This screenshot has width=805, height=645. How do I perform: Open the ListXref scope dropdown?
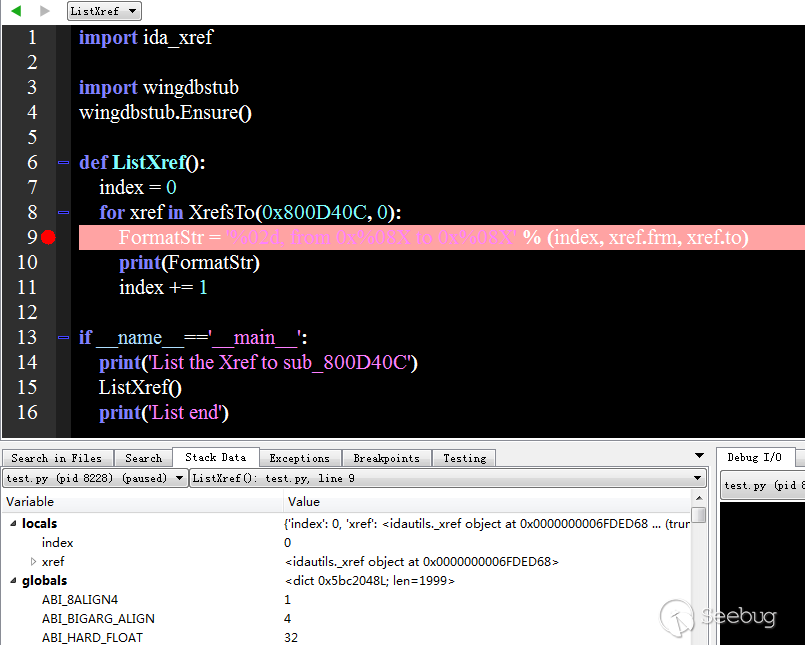104,11
